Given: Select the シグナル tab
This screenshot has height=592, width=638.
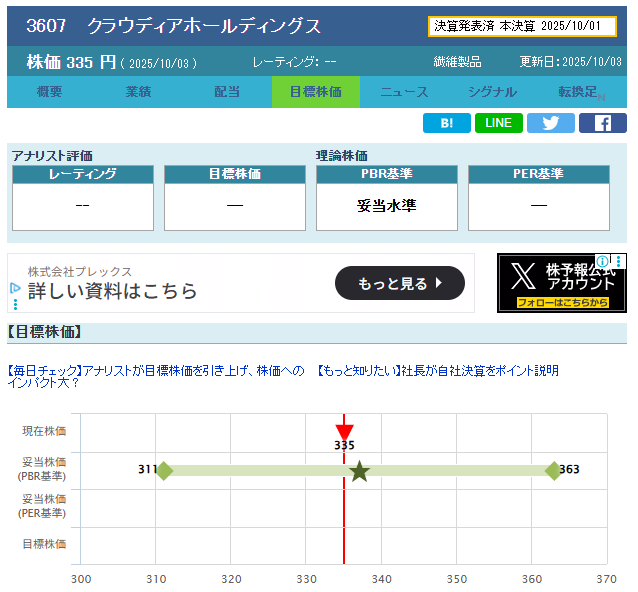Looking at the screenshot, I should (x=492, y=92).
